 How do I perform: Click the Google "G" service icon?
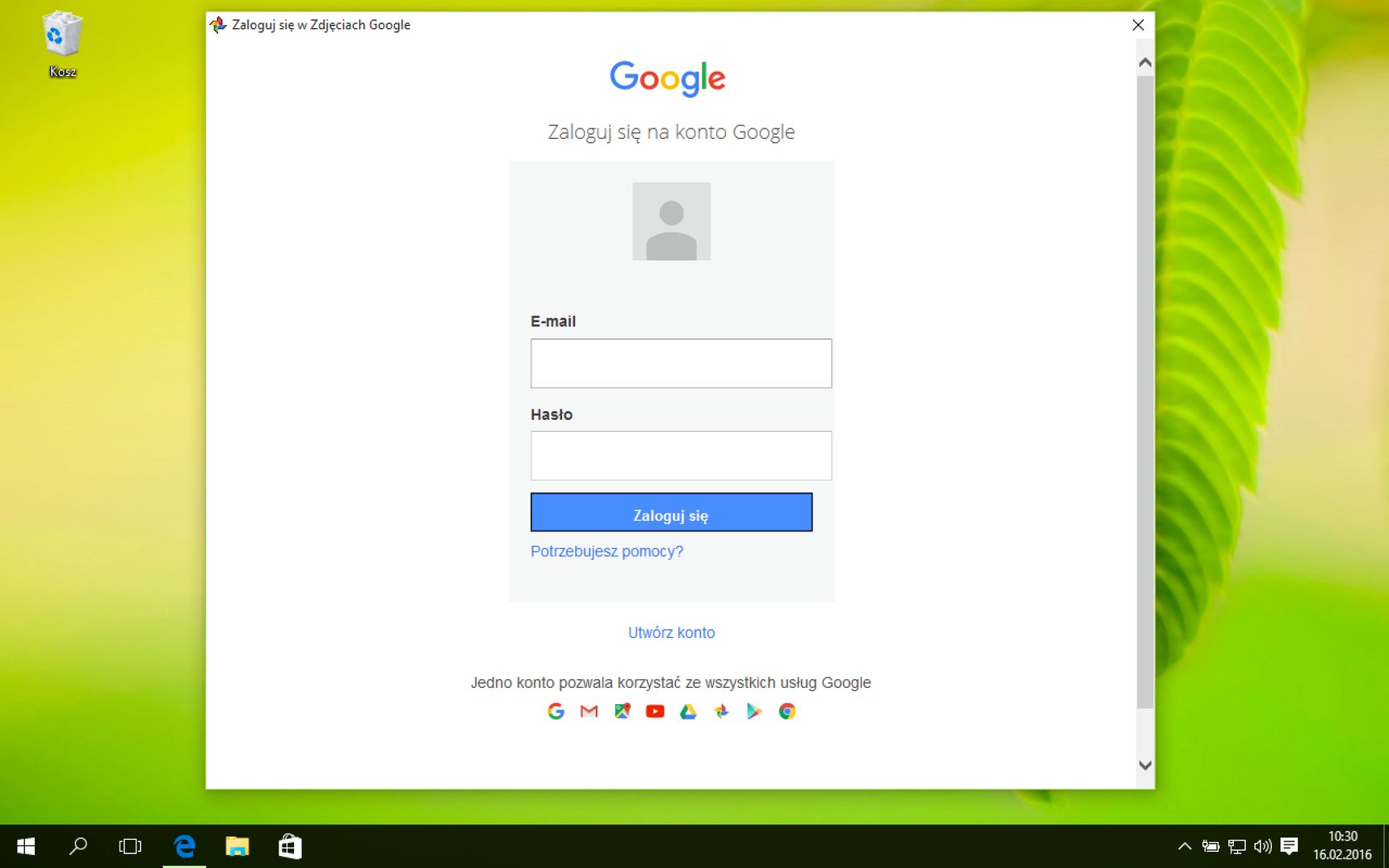pyautogui.click(x=556, y=711)
